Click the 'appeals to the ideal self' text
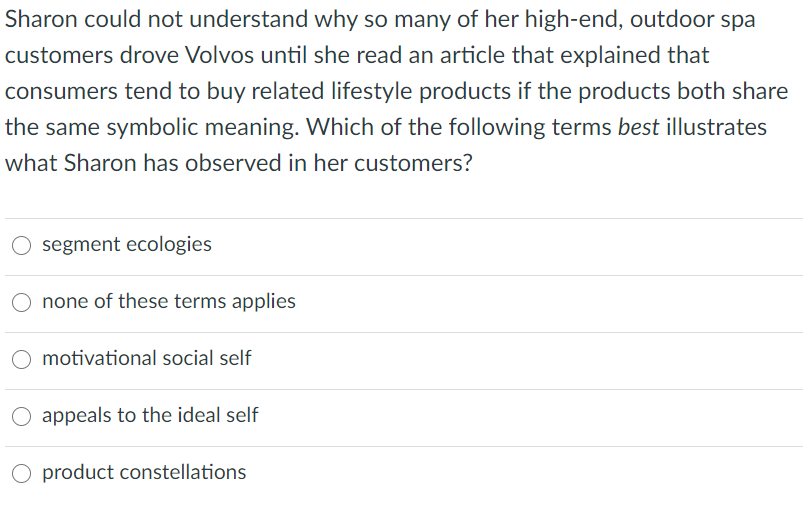The image size is (803, 508). (150, 415)
